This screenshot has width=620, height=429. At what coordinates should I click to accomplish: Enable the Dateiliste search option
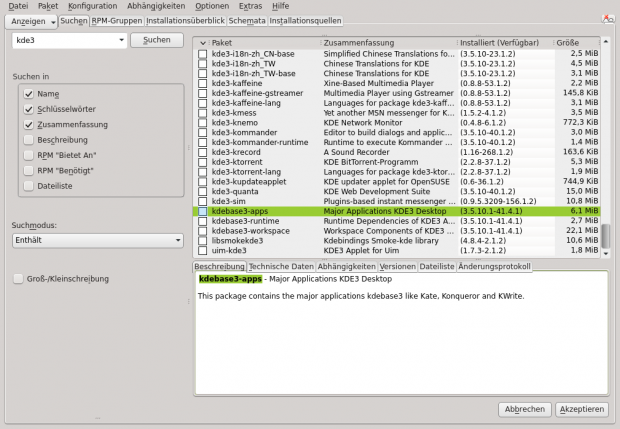[x=28, y=186]
